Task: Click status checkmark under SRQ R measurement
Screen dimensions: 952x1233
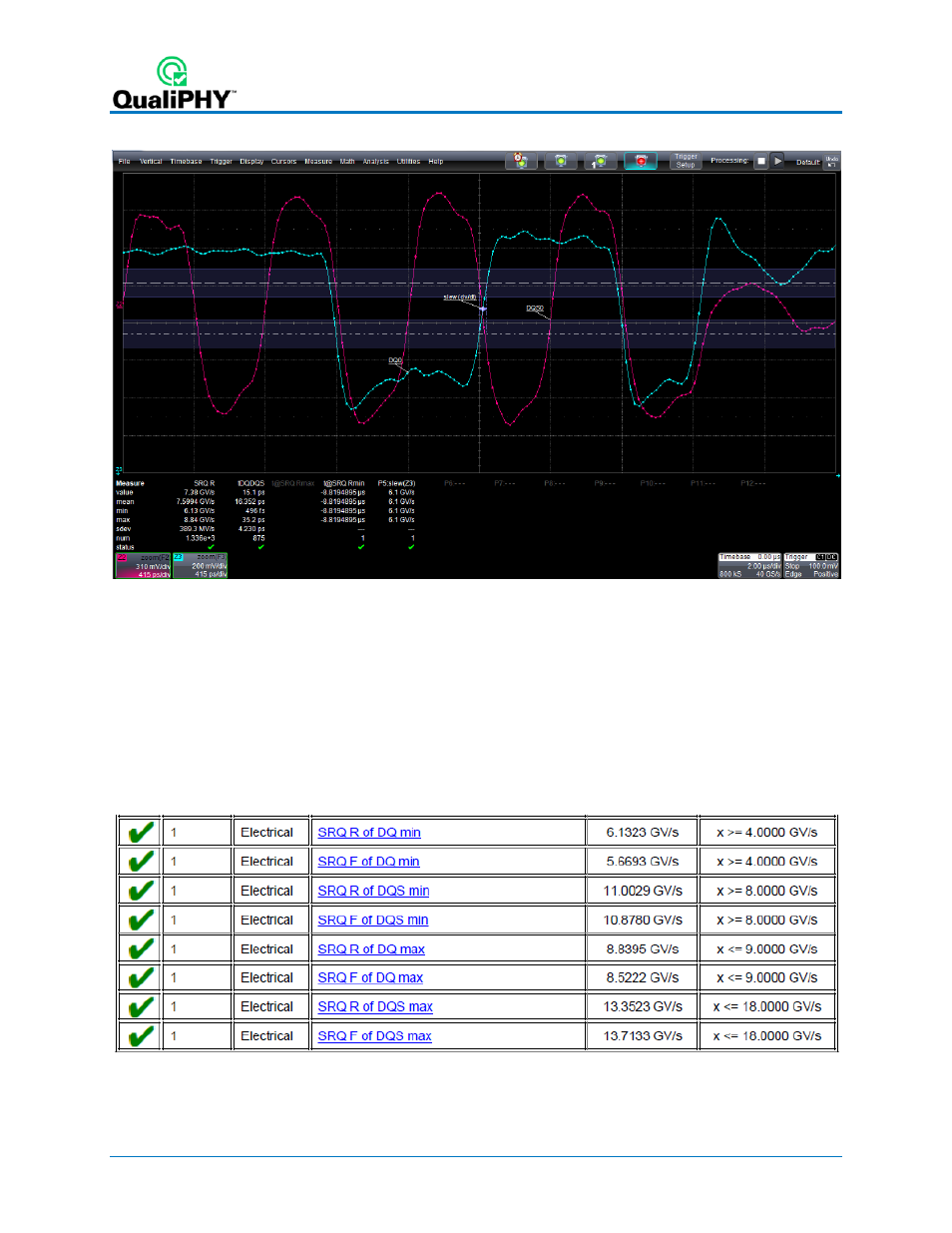Action: click(211, 547)
